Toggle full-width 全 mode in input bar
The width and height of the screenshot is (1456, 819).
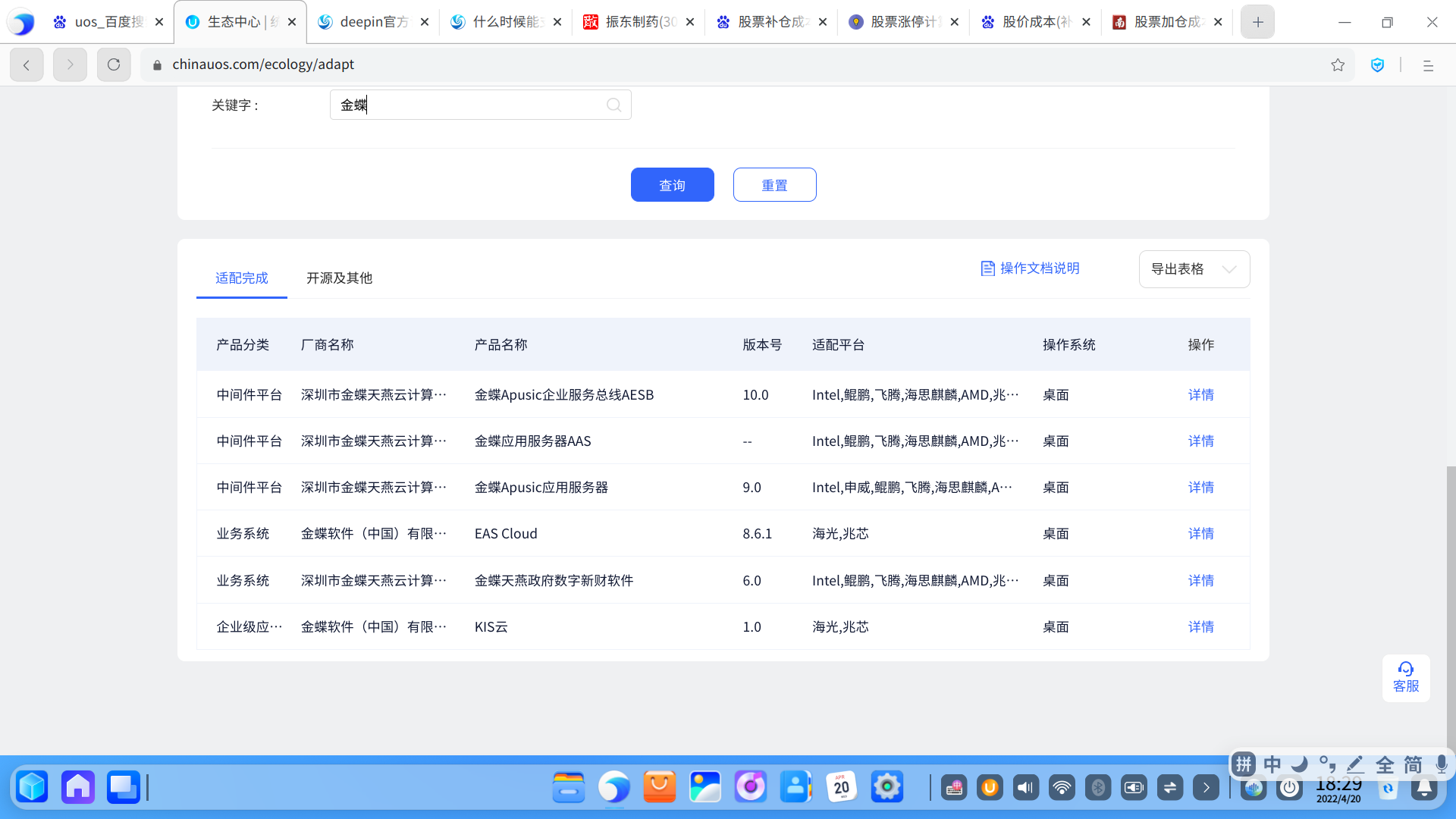click(x=1385, y=764)
